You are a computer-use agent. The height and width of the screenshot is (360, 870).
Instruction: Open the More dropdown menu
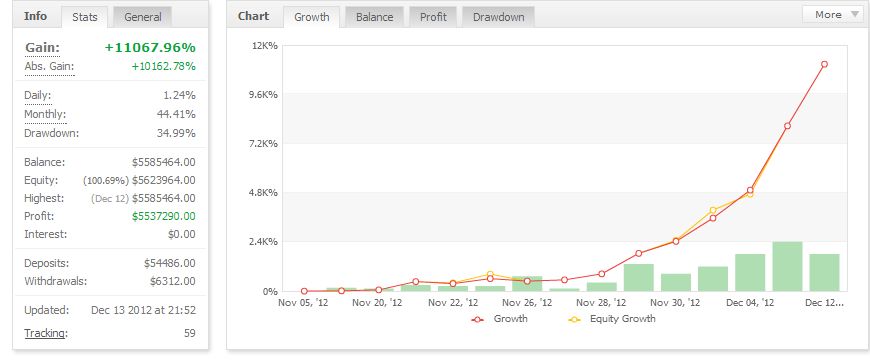834,15
